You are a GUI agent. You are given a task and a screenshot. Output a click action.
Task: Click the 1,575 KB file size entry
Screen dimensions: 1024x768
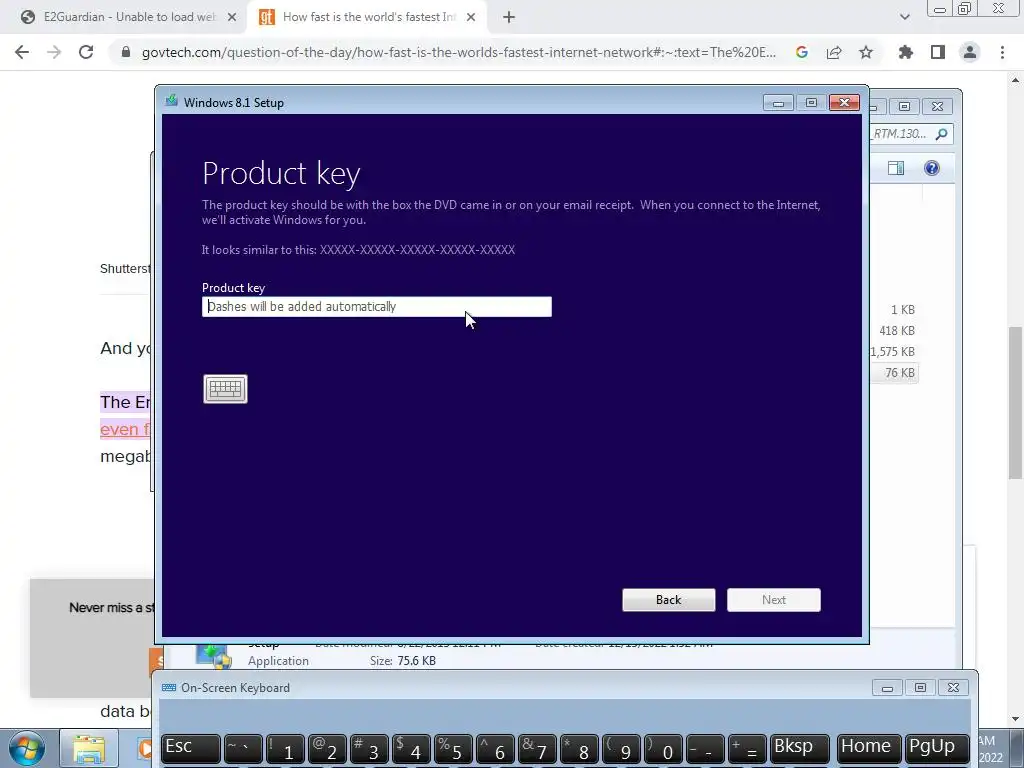(892, 352)
